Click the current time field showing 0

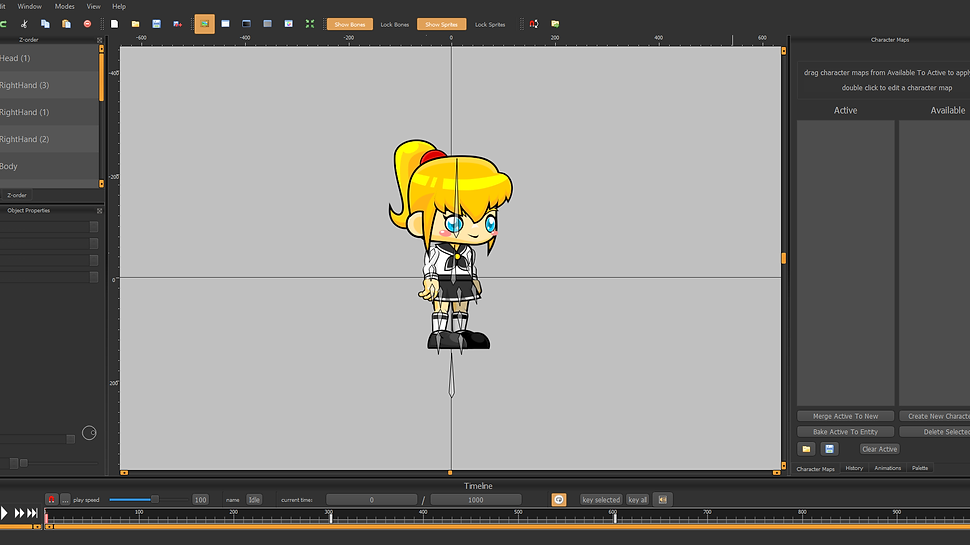[x=371, y=500]
